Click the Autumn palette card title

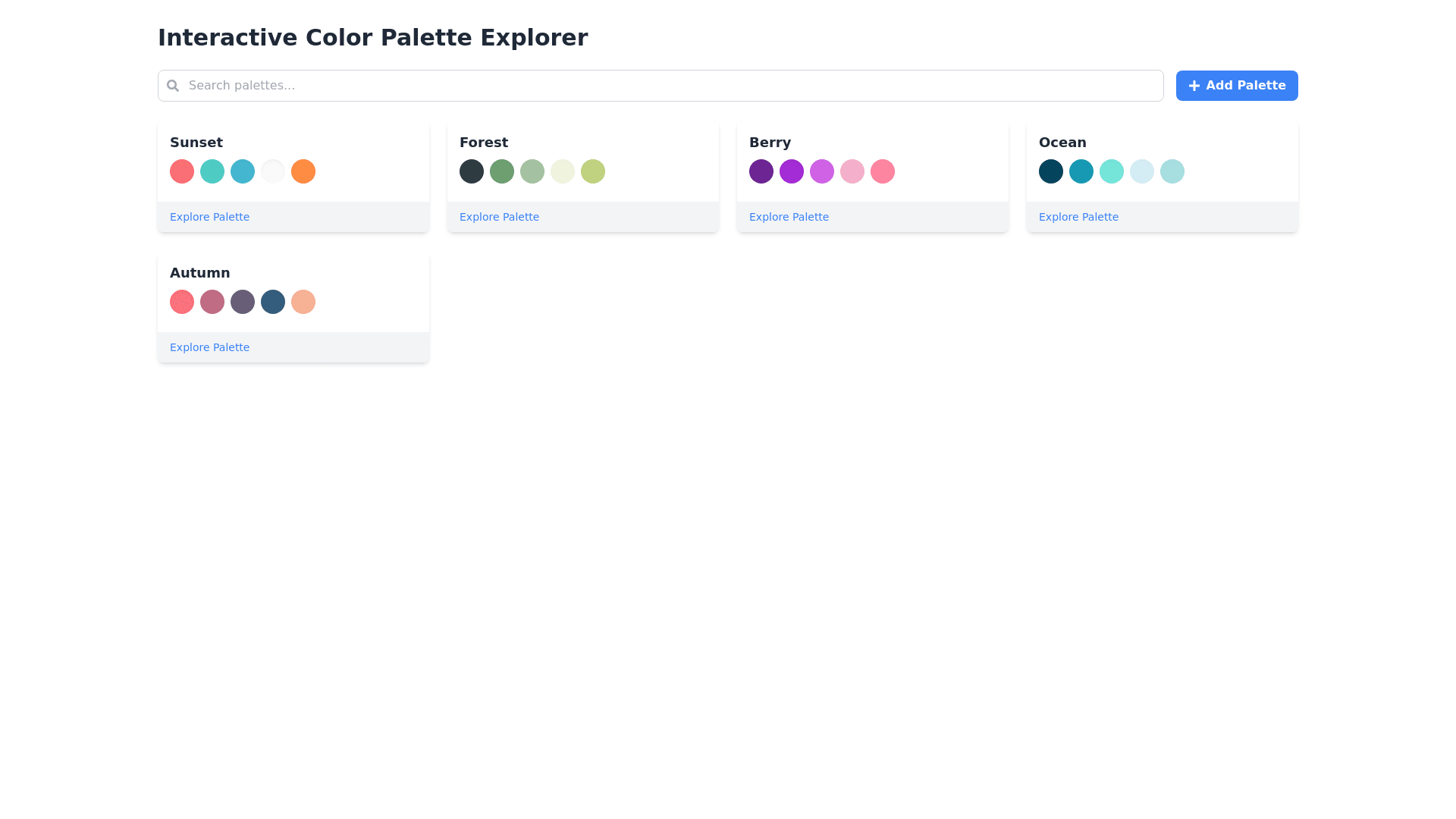click(x=199, y=273)
